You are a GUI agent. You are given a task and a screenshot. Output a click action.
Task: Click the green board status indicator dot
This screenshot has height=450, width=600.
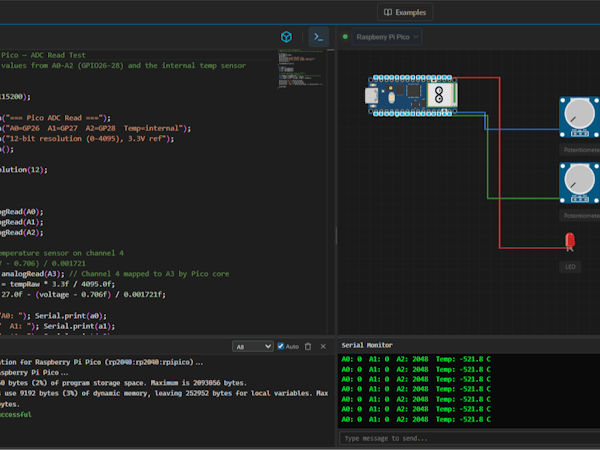346,37
